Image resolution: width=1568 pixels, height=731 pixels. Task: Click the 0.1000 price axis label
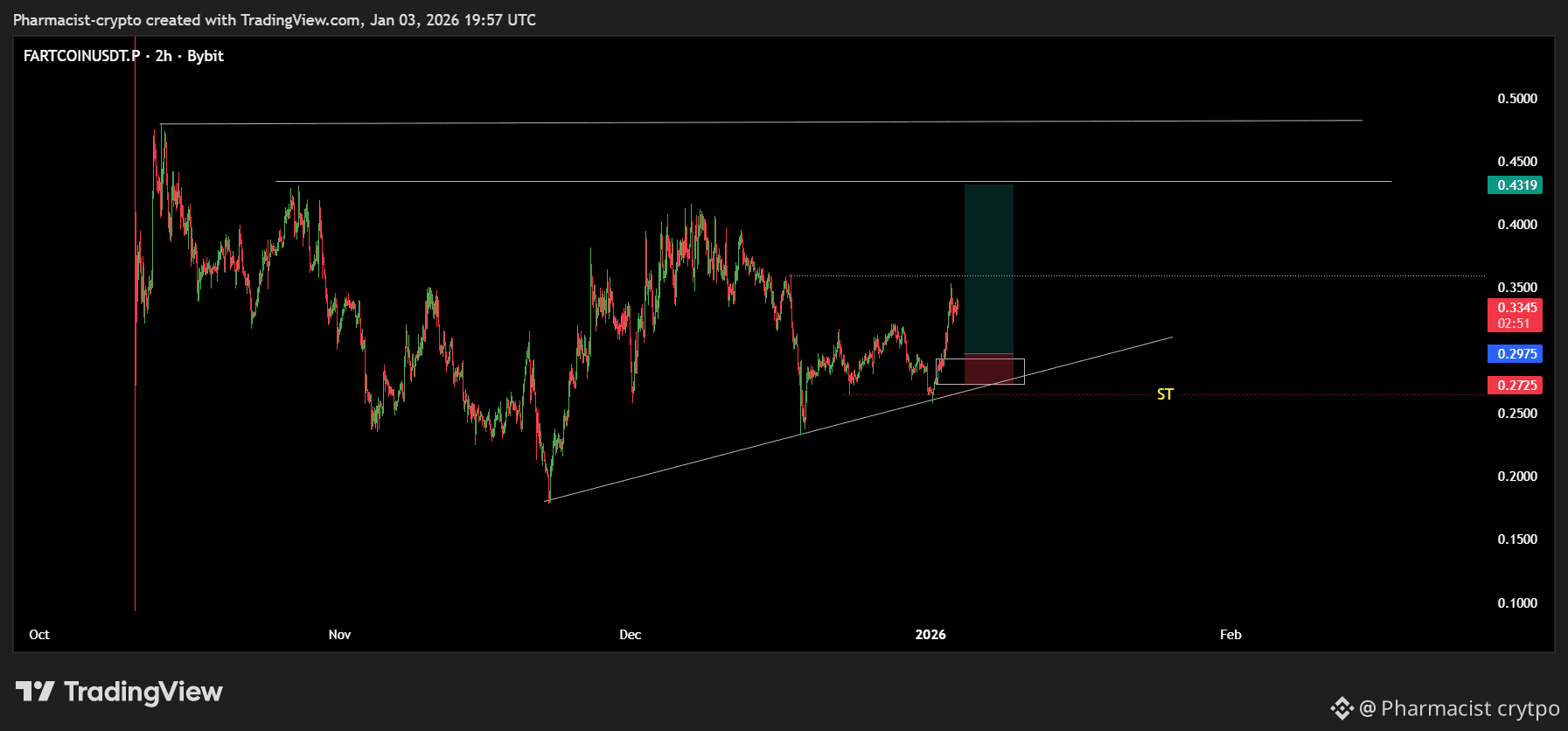point(1517,603)
